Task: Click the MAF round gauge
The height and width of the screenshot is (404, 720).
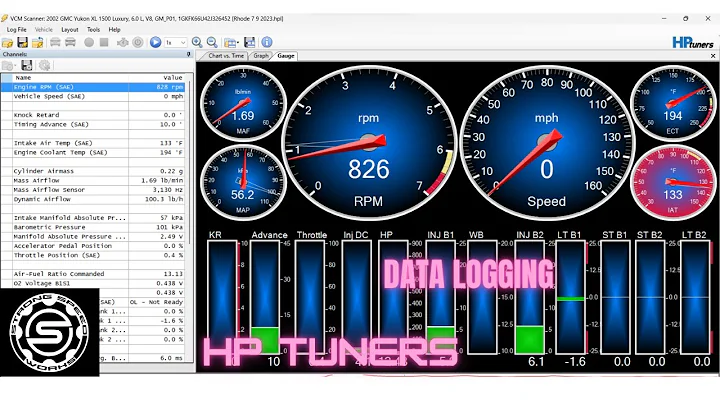Action: pos(243,103)
